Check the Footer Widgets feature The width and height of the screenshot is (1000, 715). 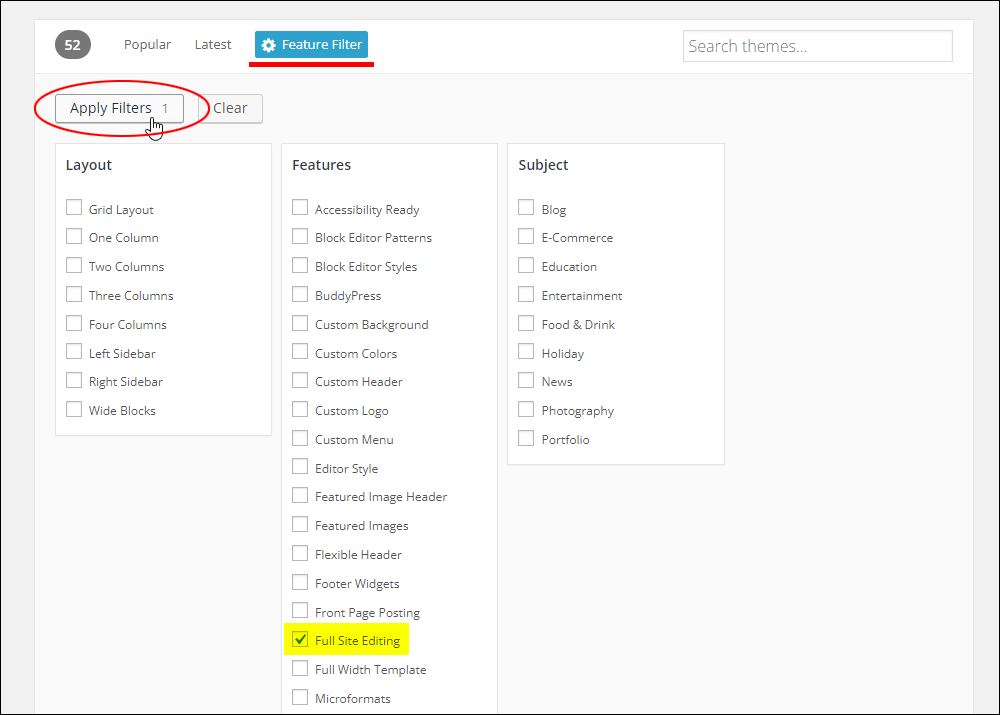(300, 582)
